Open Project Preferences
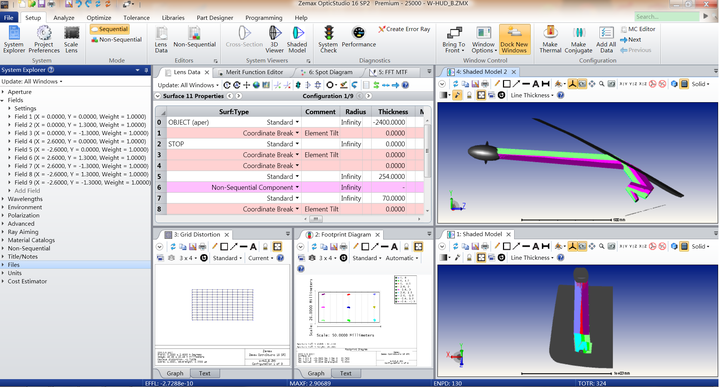 (x=44, y=39)
